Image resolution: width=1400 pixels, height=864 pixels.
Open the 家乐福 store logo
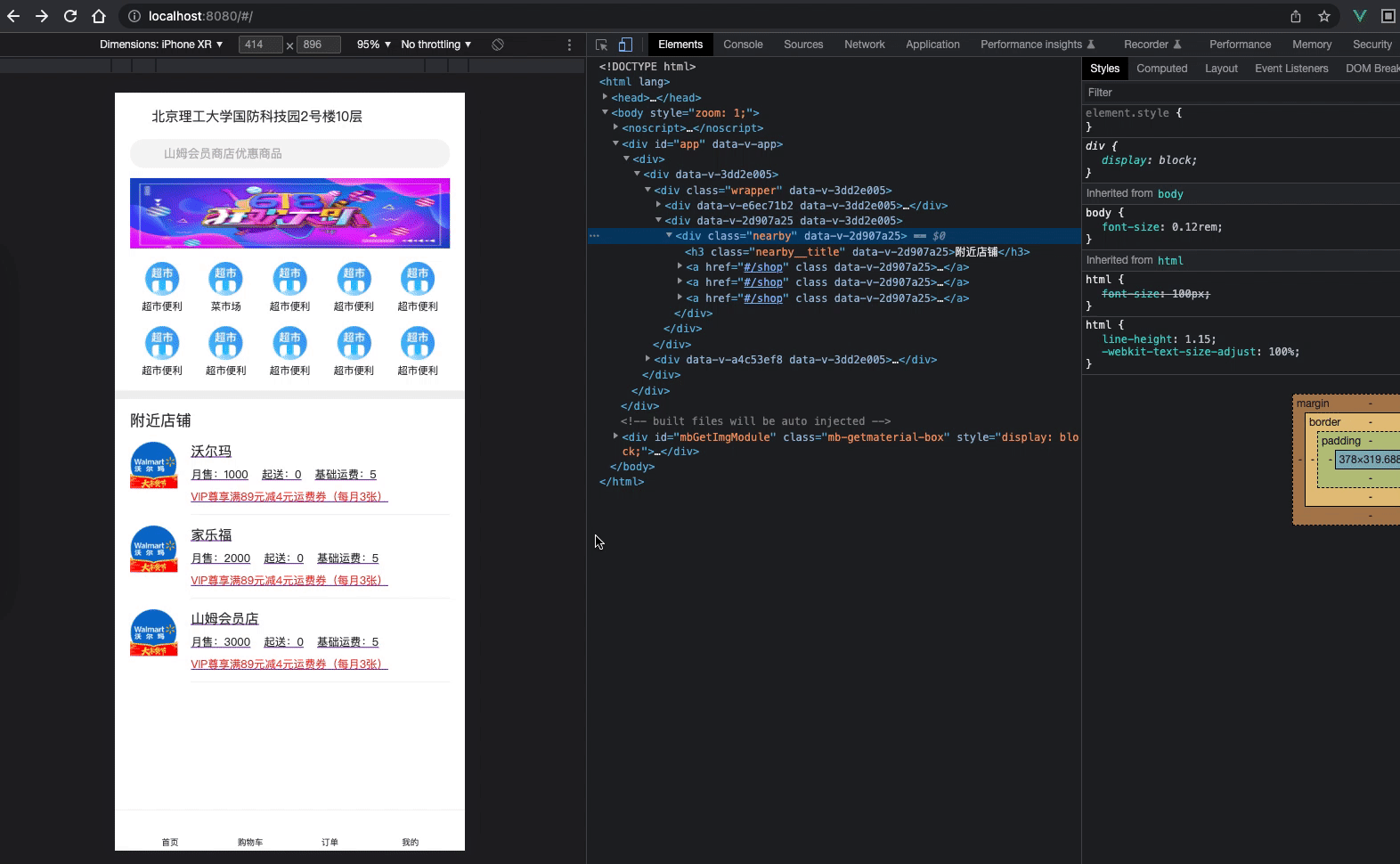153,549
